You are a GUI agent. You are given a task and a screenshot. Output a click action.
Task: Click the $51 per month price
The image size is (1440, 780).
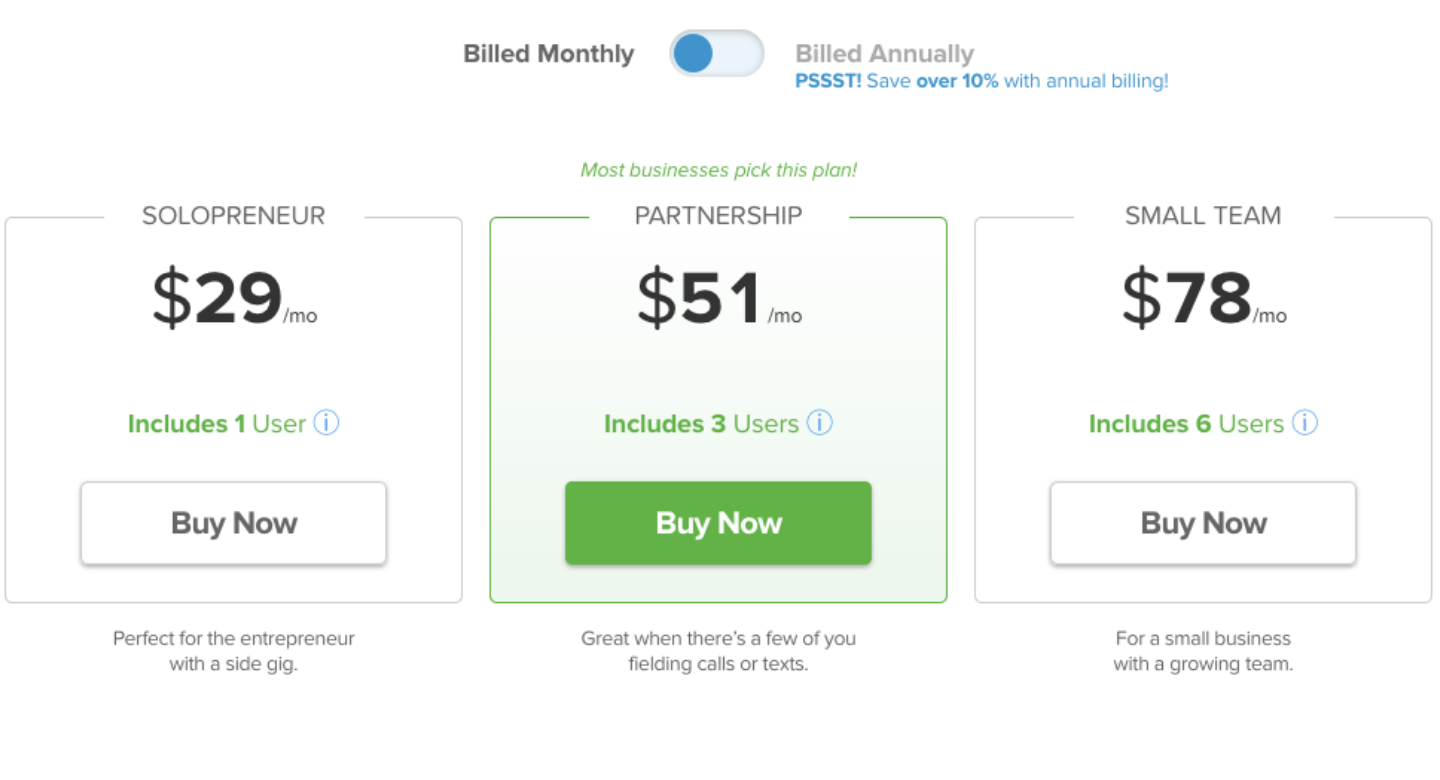click(x=718, y=298)
